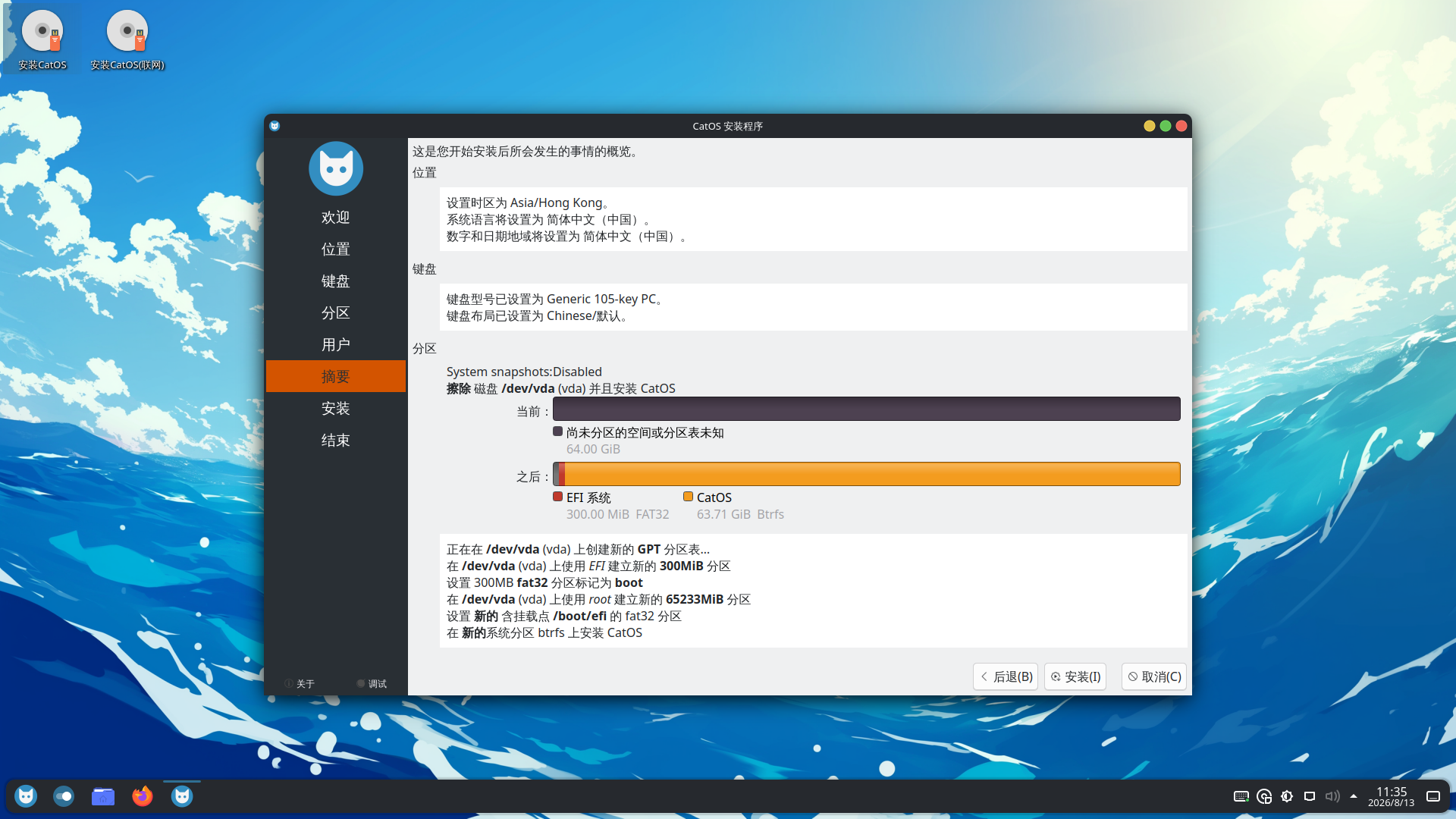
Task: Open the CatOS start menu in taskbar
Action: point(26,796)
